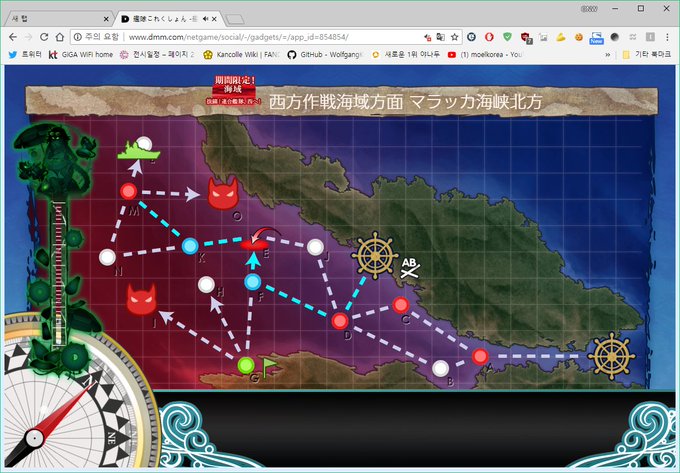The height and width of the screenshot is (473, 680).
Task: Open the 새로운 1위 야나두 bookmark
Action: pyautogui.click(x=405, y=55)
